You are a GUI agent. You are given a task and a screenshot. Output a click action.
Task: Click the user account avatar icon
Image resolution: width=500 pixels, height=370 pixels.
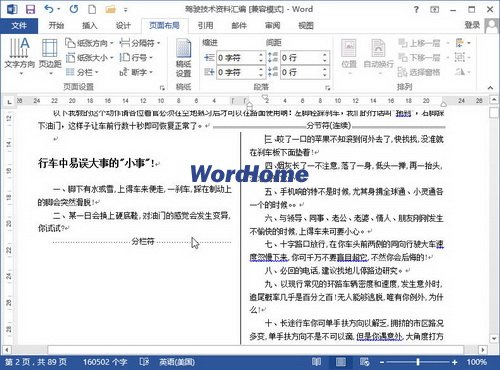pos(492,26)
